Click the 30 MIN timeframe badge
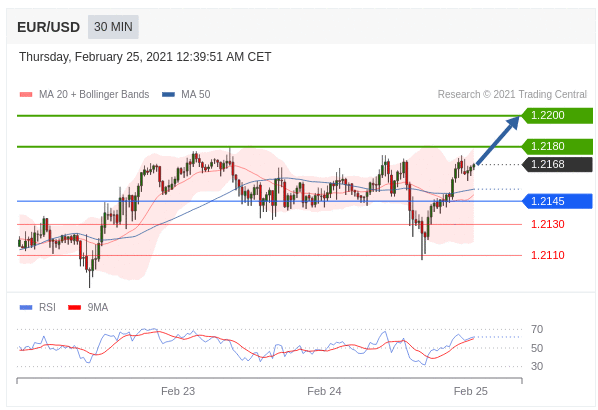Screen dimensions: 598x410 (x=113, y=27)
